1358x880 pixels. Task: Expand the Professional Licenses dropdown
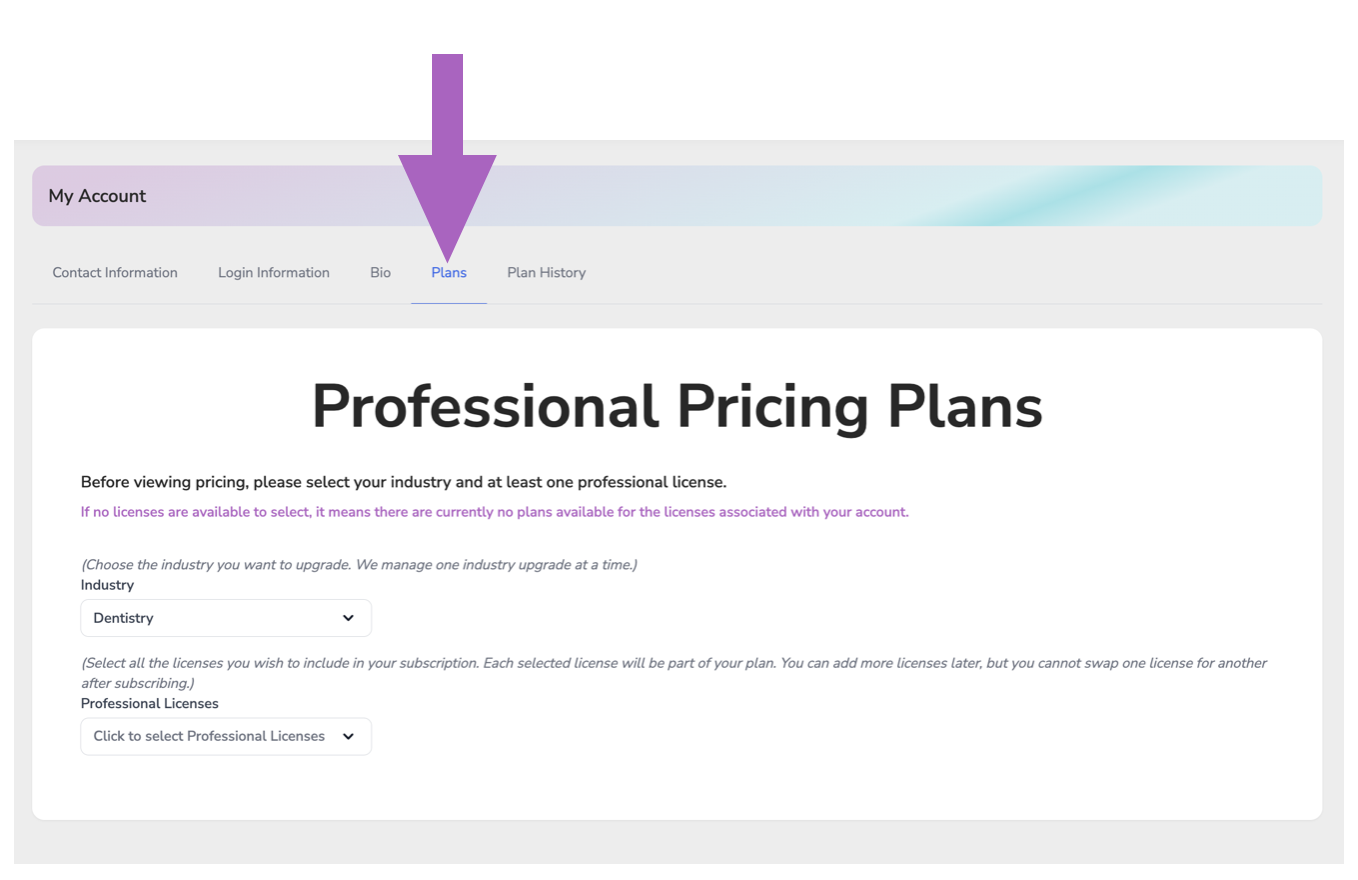pos(225,736)
